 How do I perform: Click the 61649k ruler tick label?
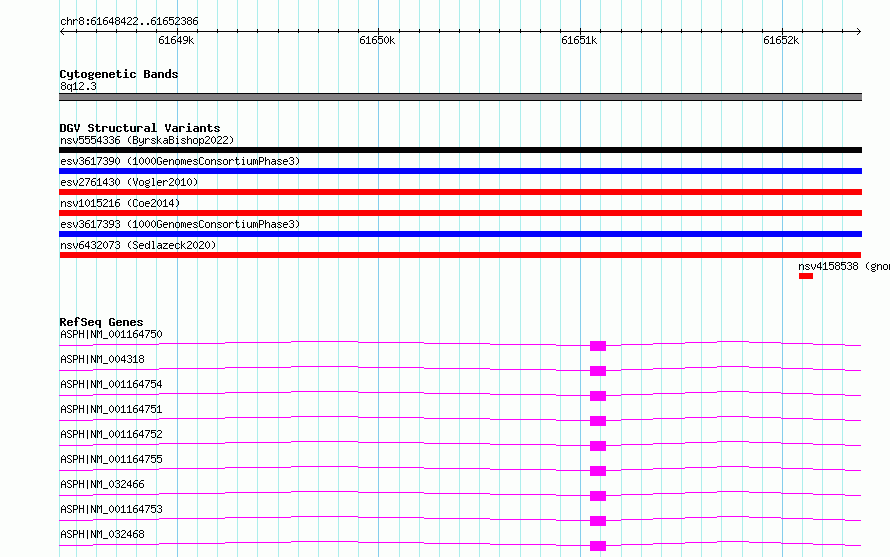click(x=176, y=40)
